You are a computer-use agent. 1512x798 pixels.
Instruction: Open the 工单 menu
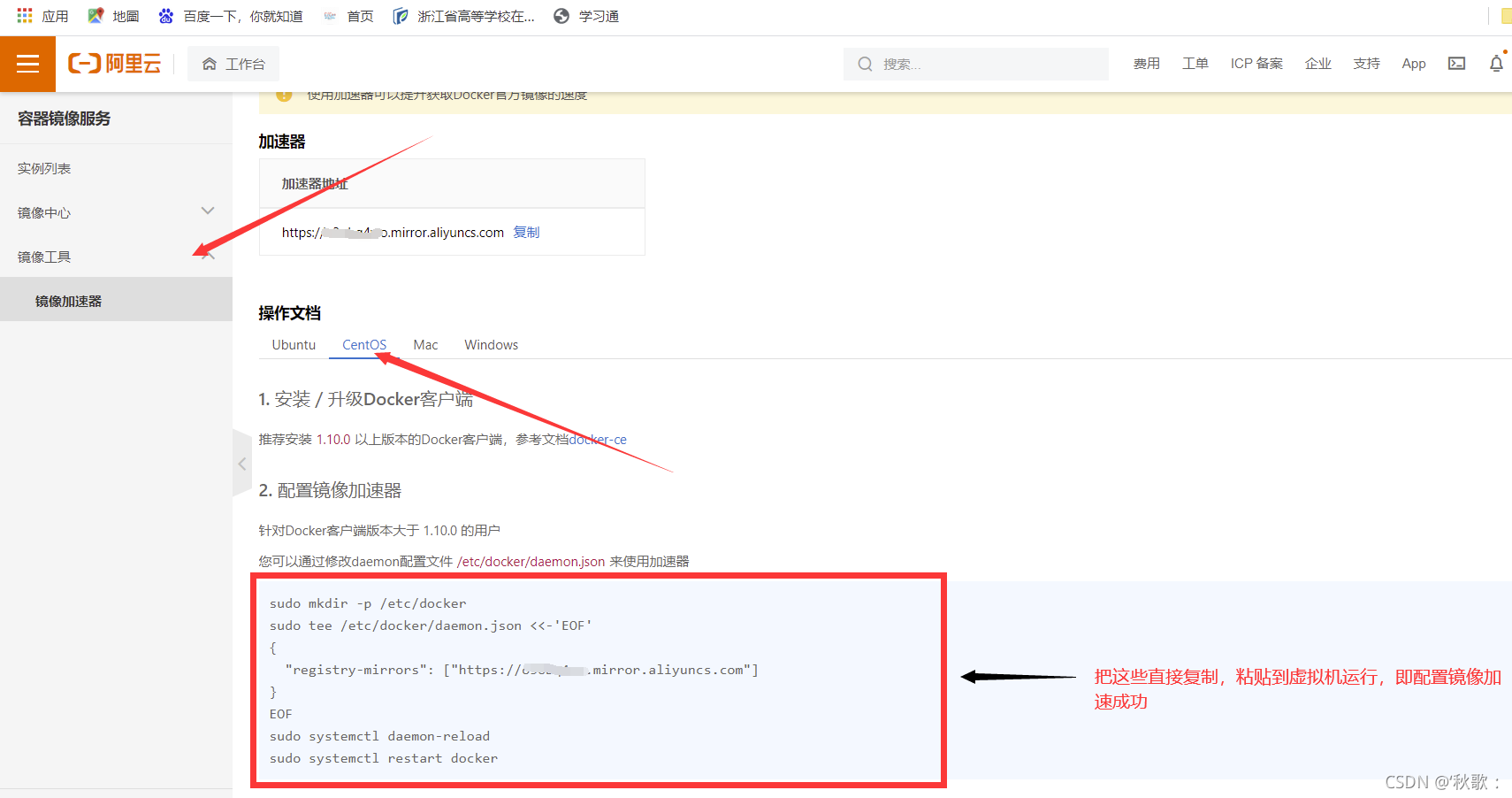(1195, 64)
